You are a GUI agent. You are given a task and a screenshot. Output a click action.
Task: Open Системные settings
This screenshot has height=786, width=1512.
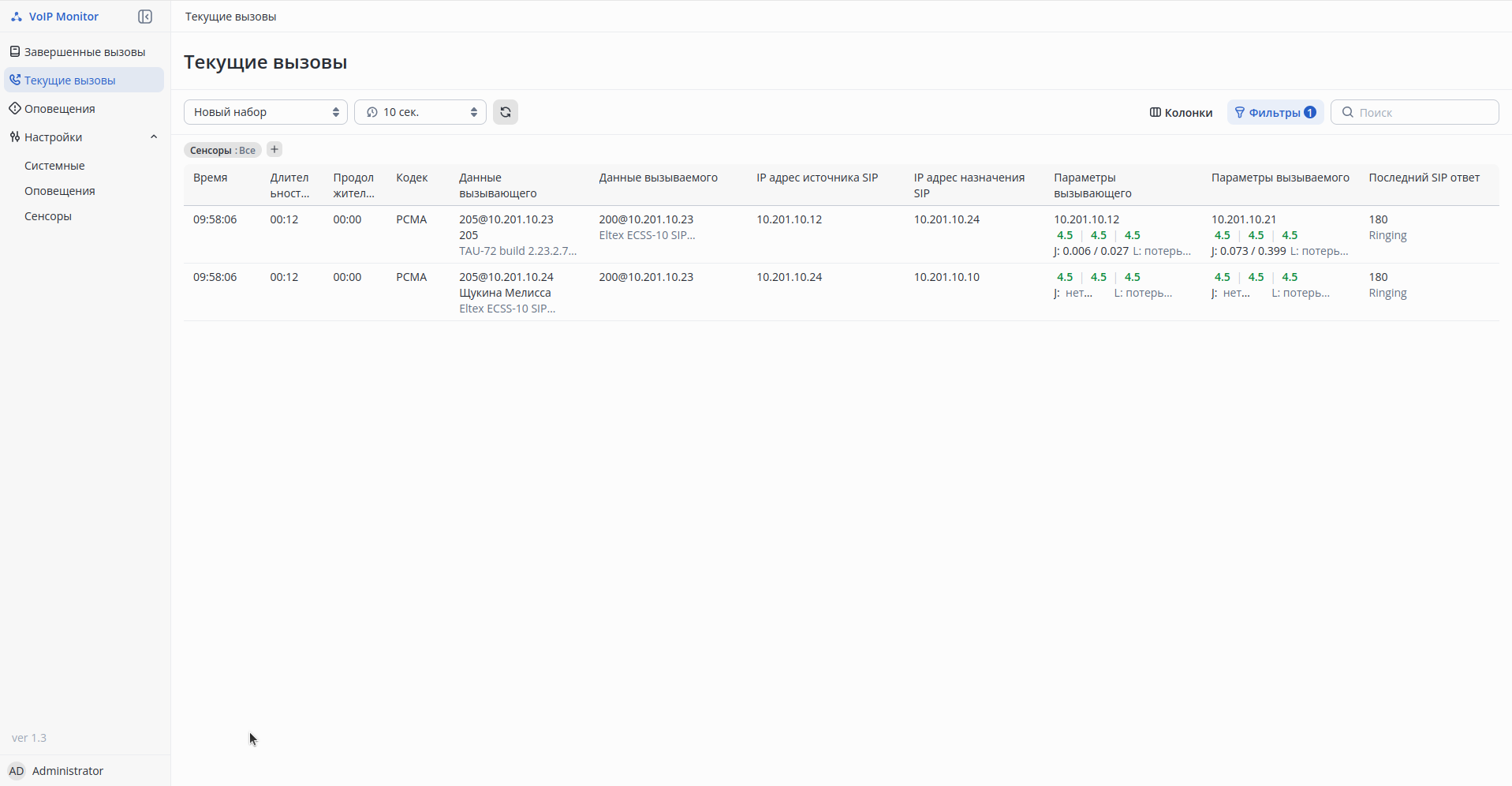tap(54, 166)
